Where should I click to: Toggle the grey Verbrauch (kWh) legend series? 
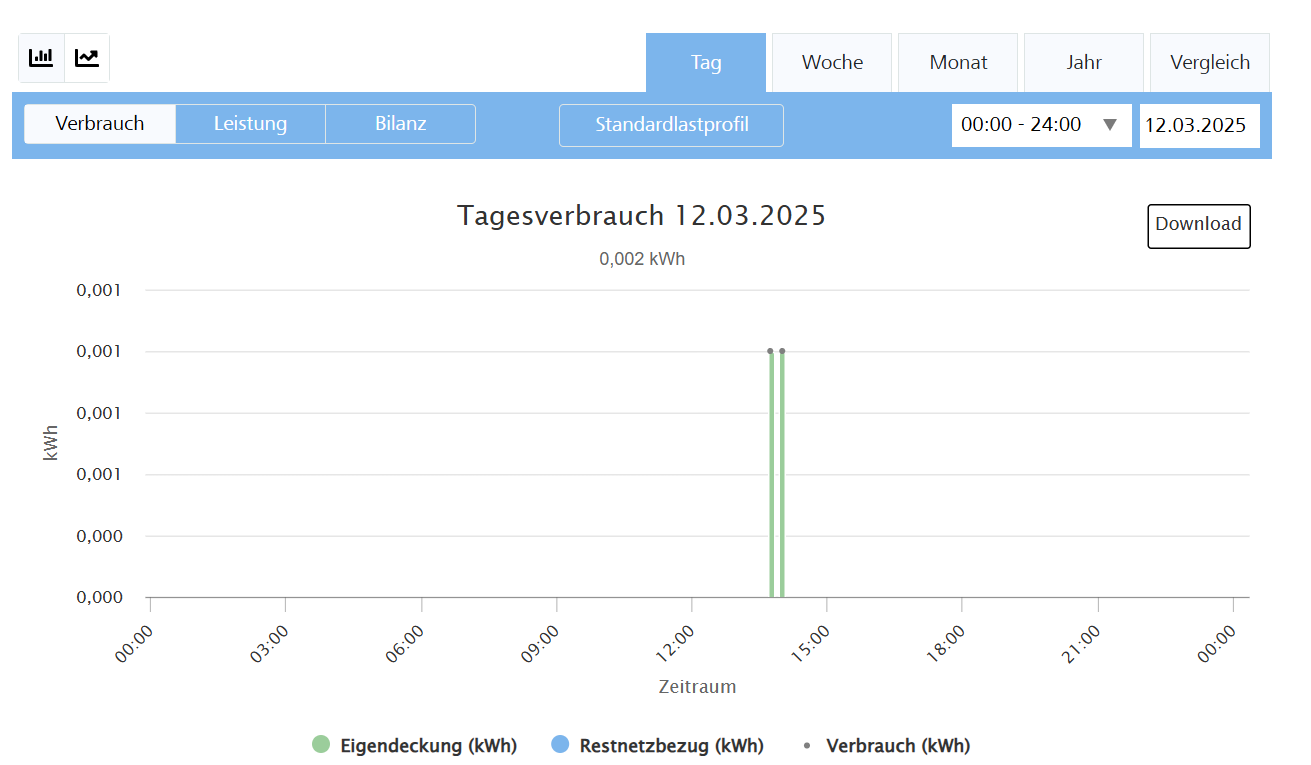click(887, 745)
